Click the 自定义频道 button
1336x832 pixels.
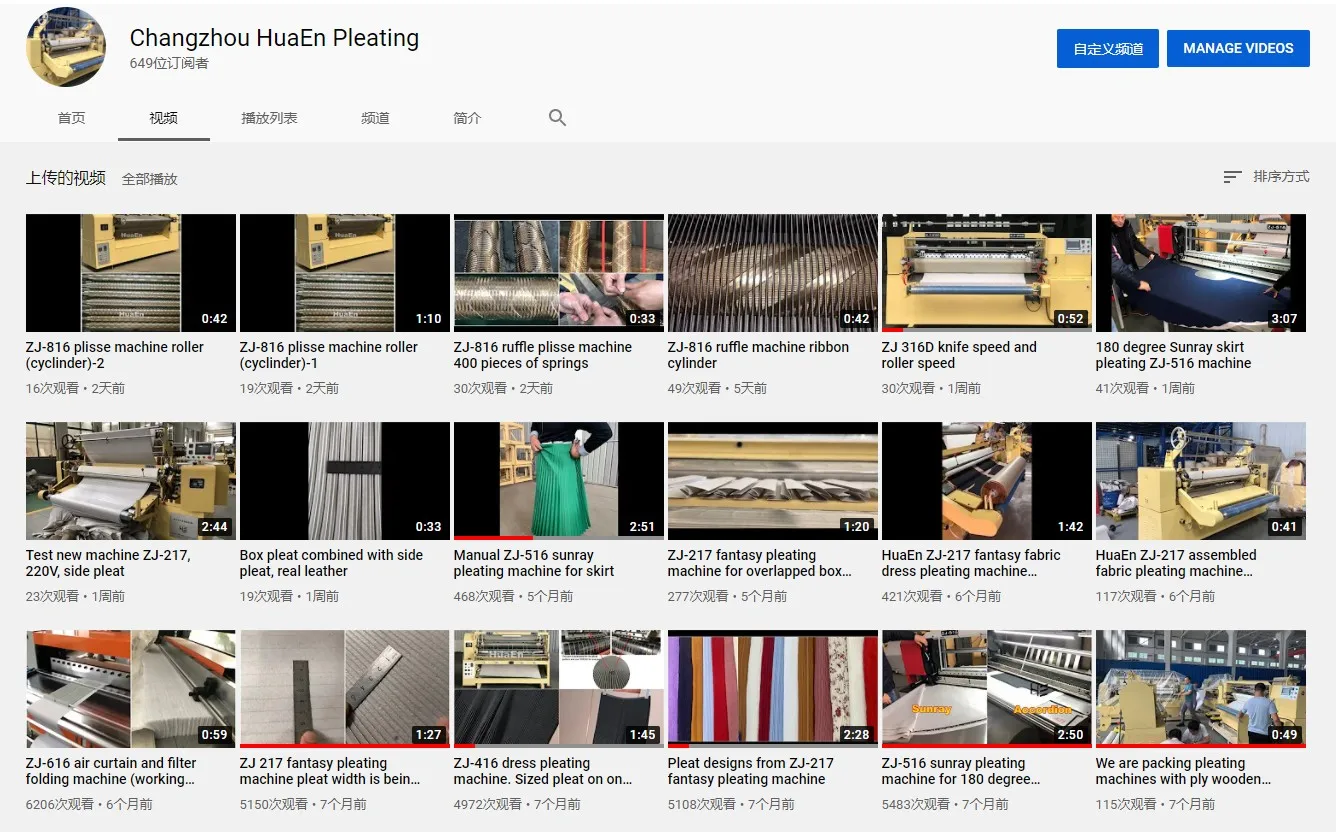point(1107,48)
